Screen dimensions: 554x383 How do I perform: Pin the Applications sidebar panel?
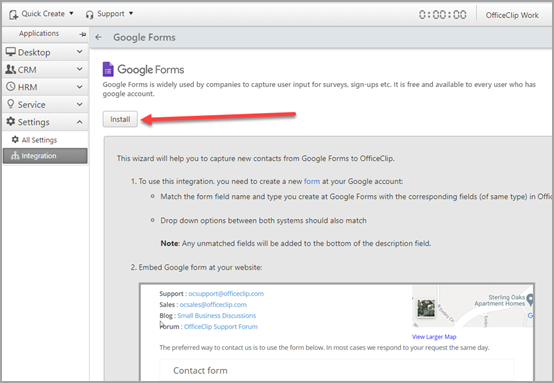point(83,34)
